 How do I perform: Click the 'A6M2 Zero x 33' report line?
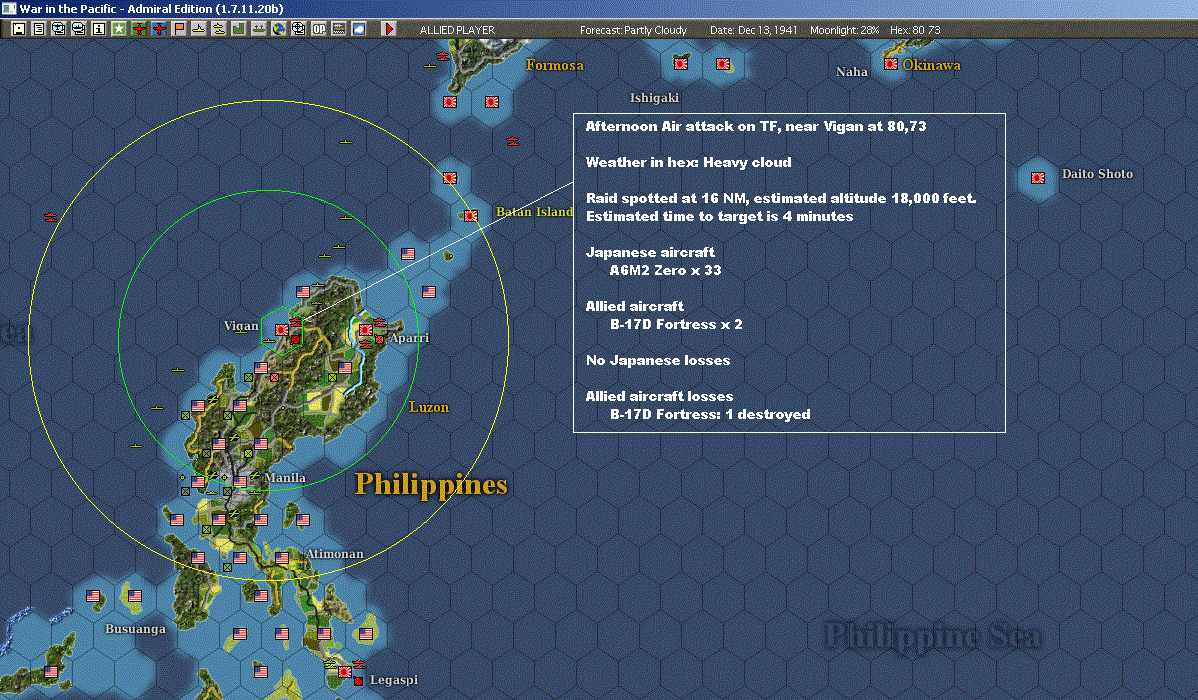pos(665,270)
